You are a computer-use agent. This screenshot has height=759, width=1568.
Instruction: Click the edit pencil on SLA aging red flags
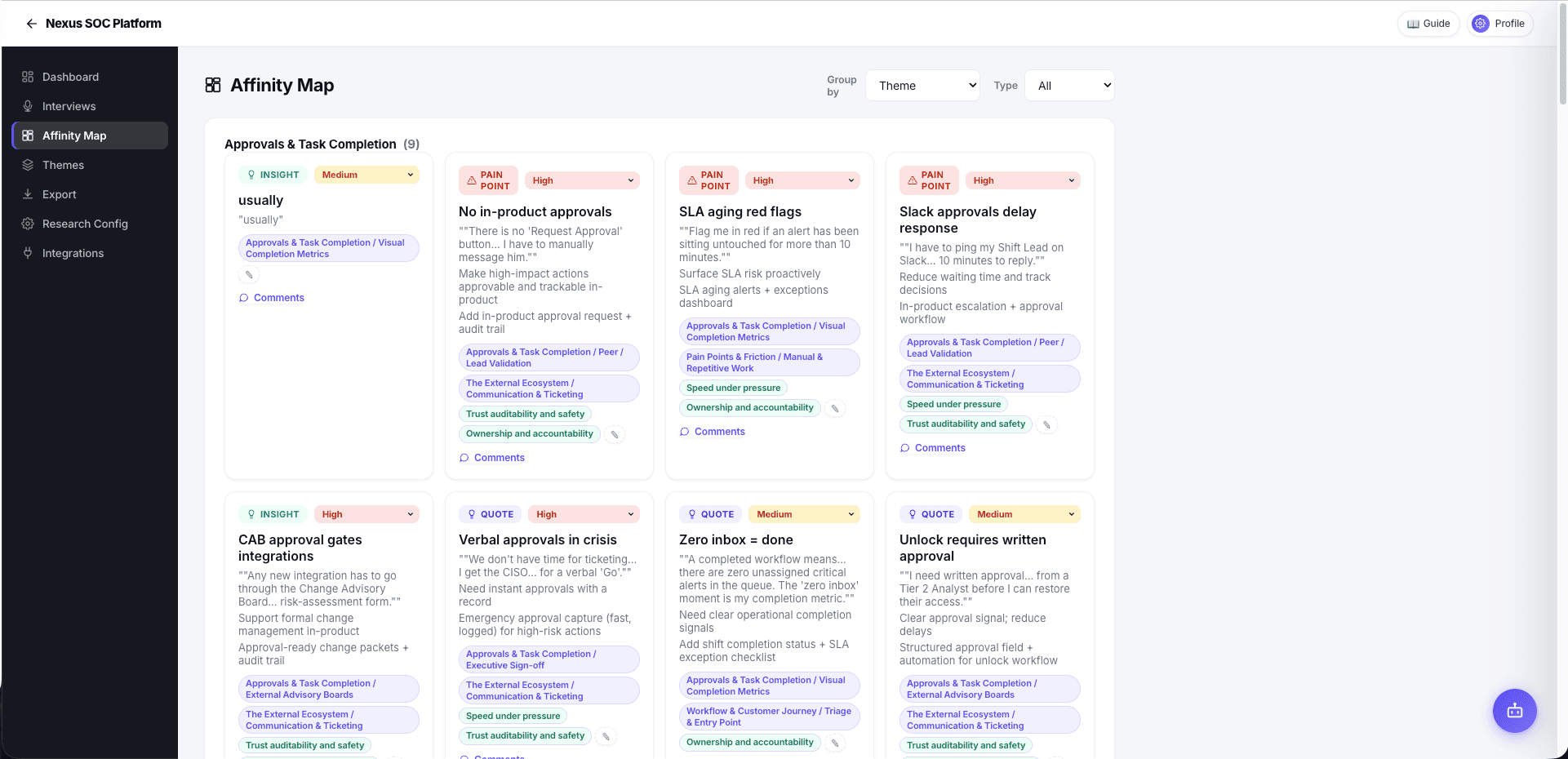pyautogui.click(x=835, y=409)
